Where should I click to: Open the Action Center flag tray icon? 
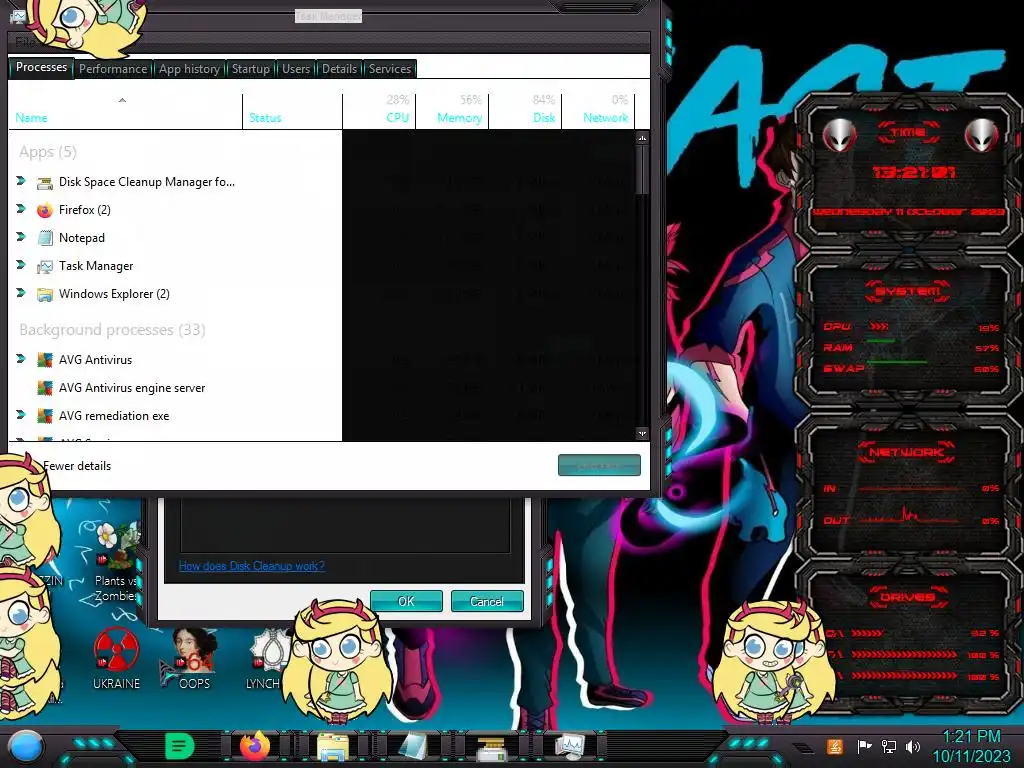865,746
